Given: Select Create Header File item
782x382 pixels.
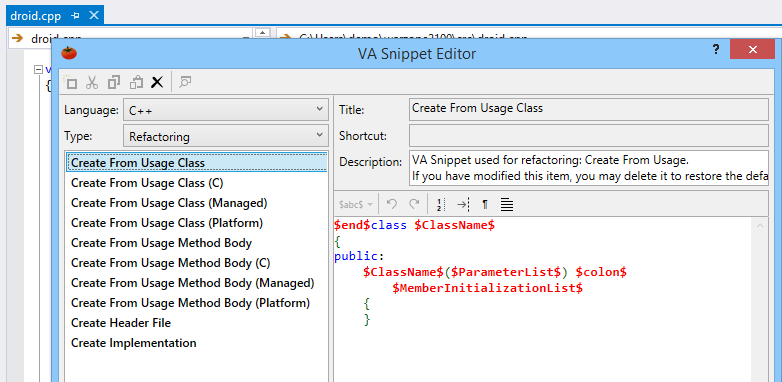Looking at the screenshot, I should pos(196,323).
